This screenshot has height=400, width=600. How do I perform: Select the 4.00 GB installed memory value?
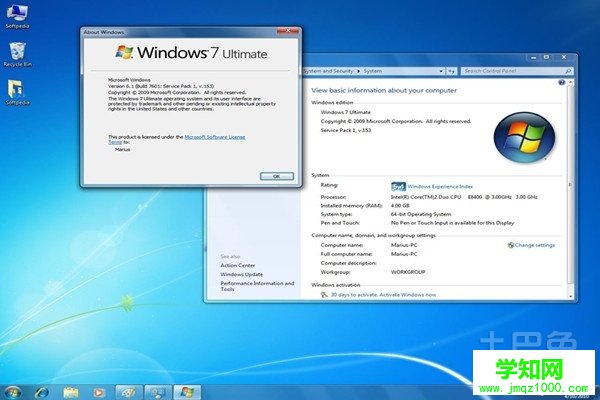point(400,206)
